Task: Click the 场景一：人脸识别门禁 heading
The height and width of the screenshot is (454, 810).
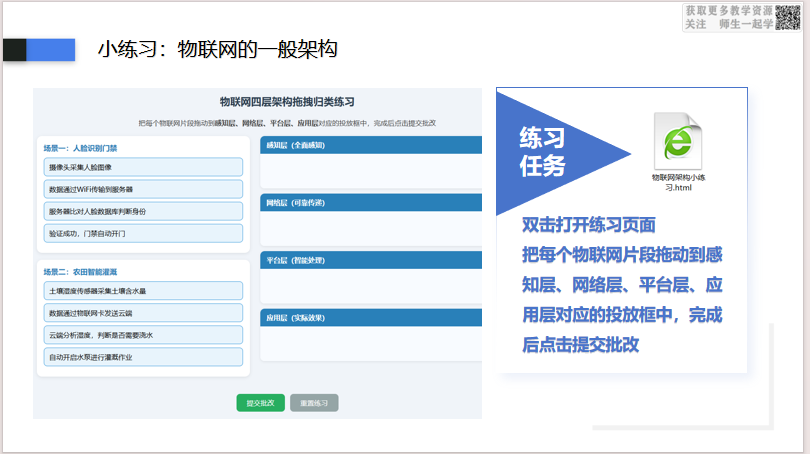Action: point(80,148)
